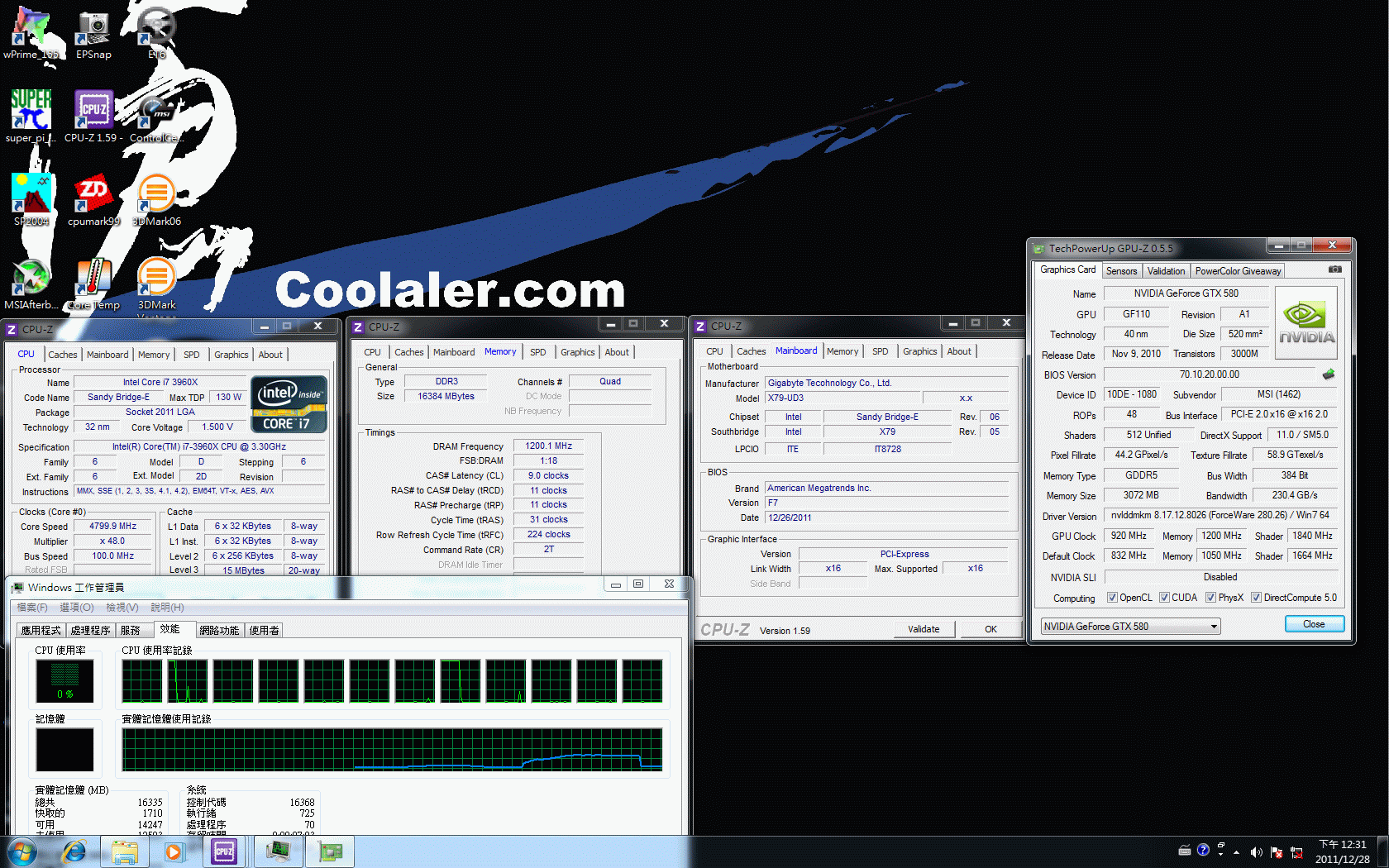Open CPU-Z 1.59 desktop shortcut
The width and height of the screenshot is (1389, 868).
tap(93, 117)
